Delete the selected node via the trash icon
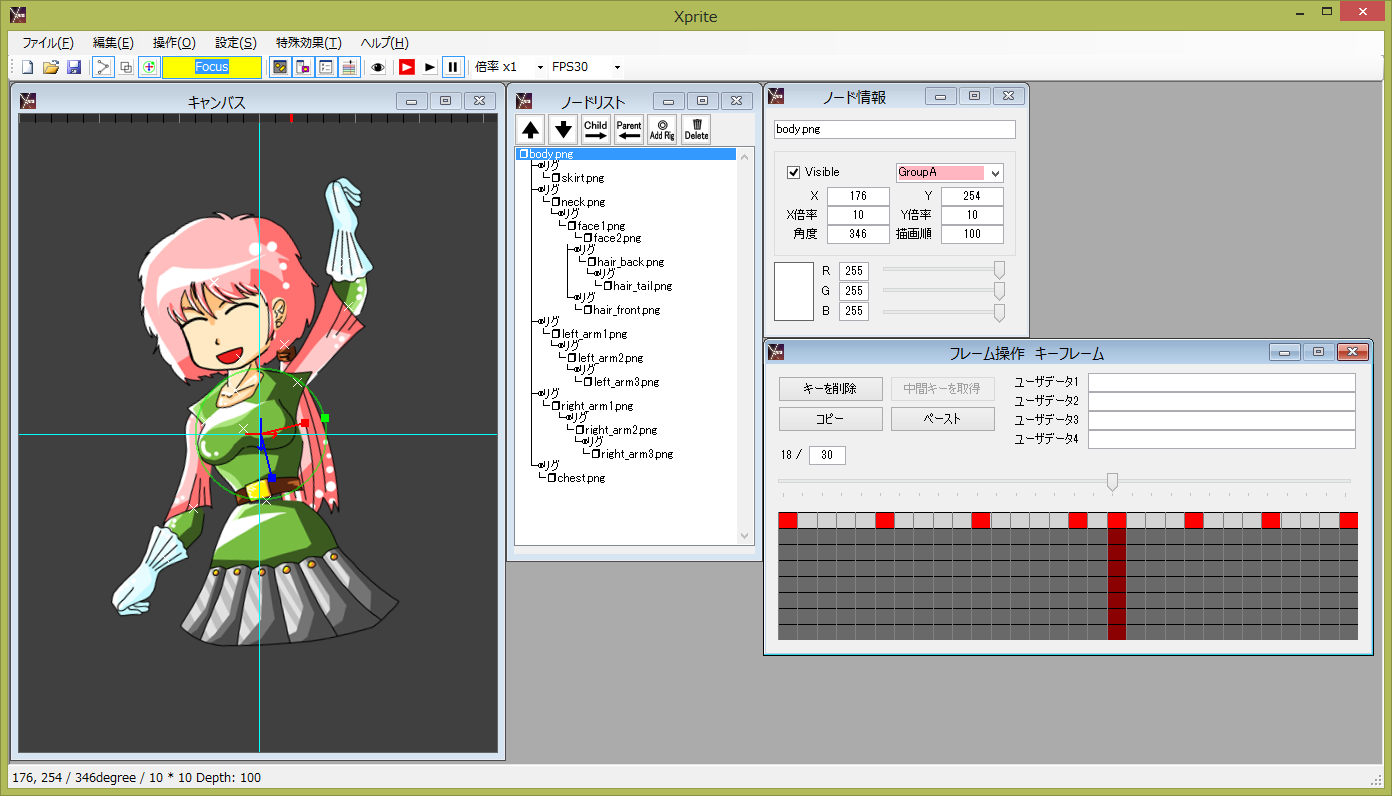Screen dimensions: 1392x796 [696, 129]
